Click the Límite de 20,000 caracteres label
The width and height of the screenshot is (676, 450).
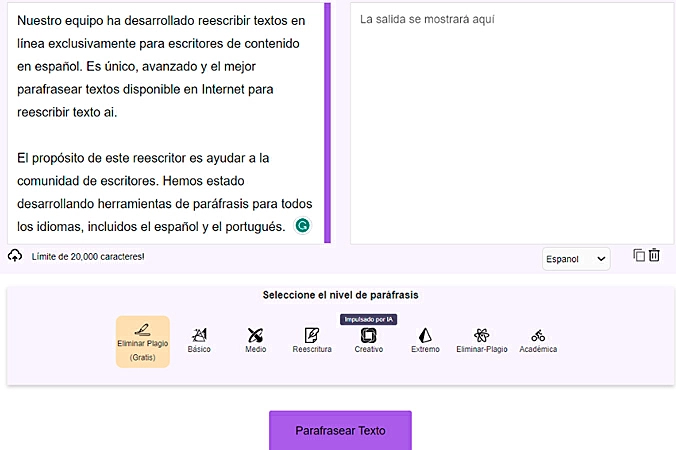tap(88, 257)
